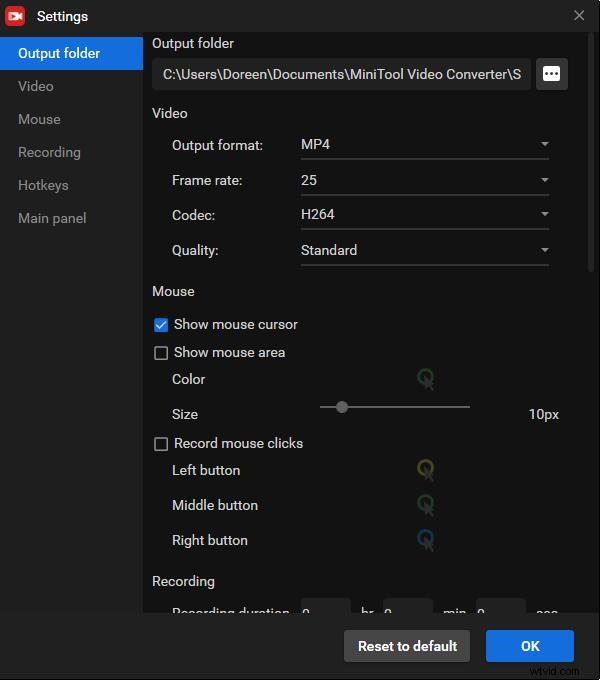This screenshot has height=681, width=600.
Task: Click the Right button color icon
Action: pyautogui.click(x=426, y=540)
